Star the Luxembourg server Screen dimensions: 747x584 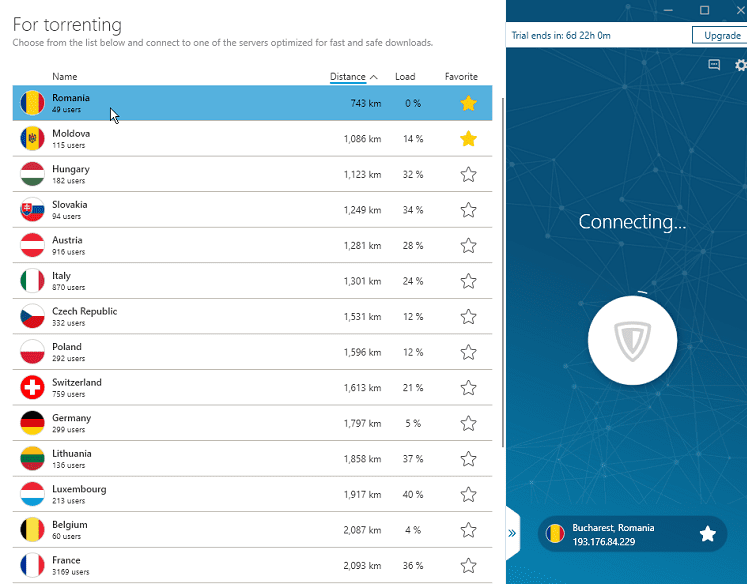tap(468, 494)
